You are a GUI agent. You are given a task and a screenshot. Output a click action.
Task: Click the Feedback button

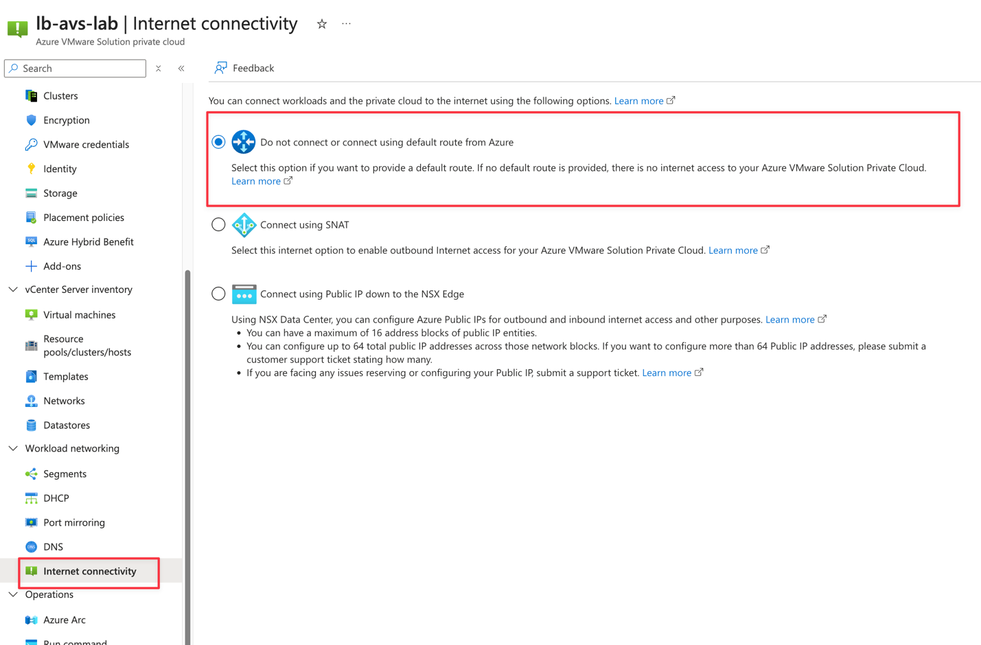pyautogui.click(x=245, y=68)
